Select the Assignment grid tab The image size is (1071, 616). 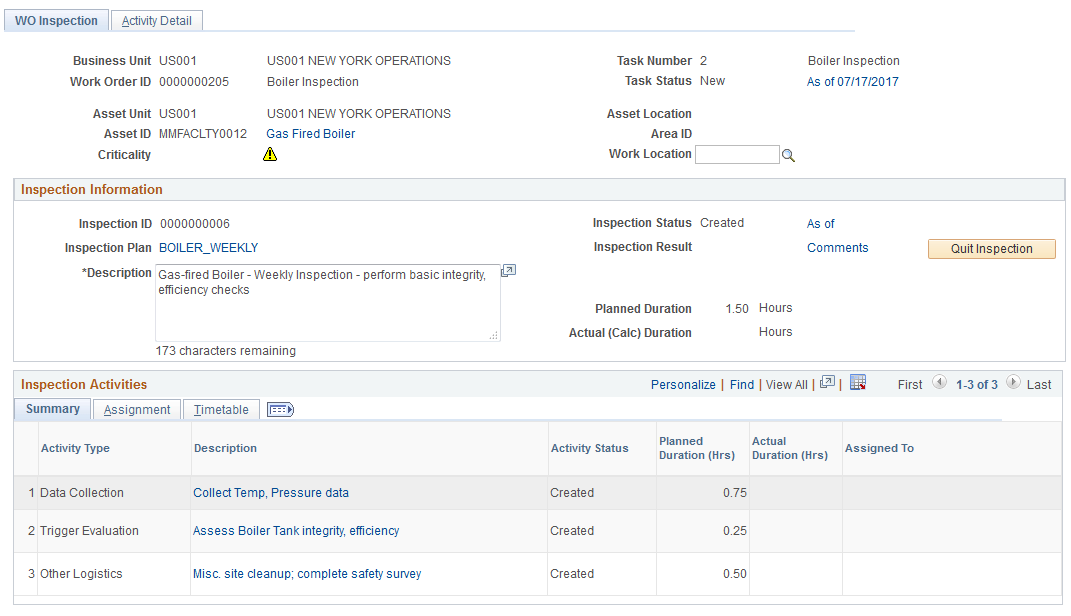(x=137, y=410)
